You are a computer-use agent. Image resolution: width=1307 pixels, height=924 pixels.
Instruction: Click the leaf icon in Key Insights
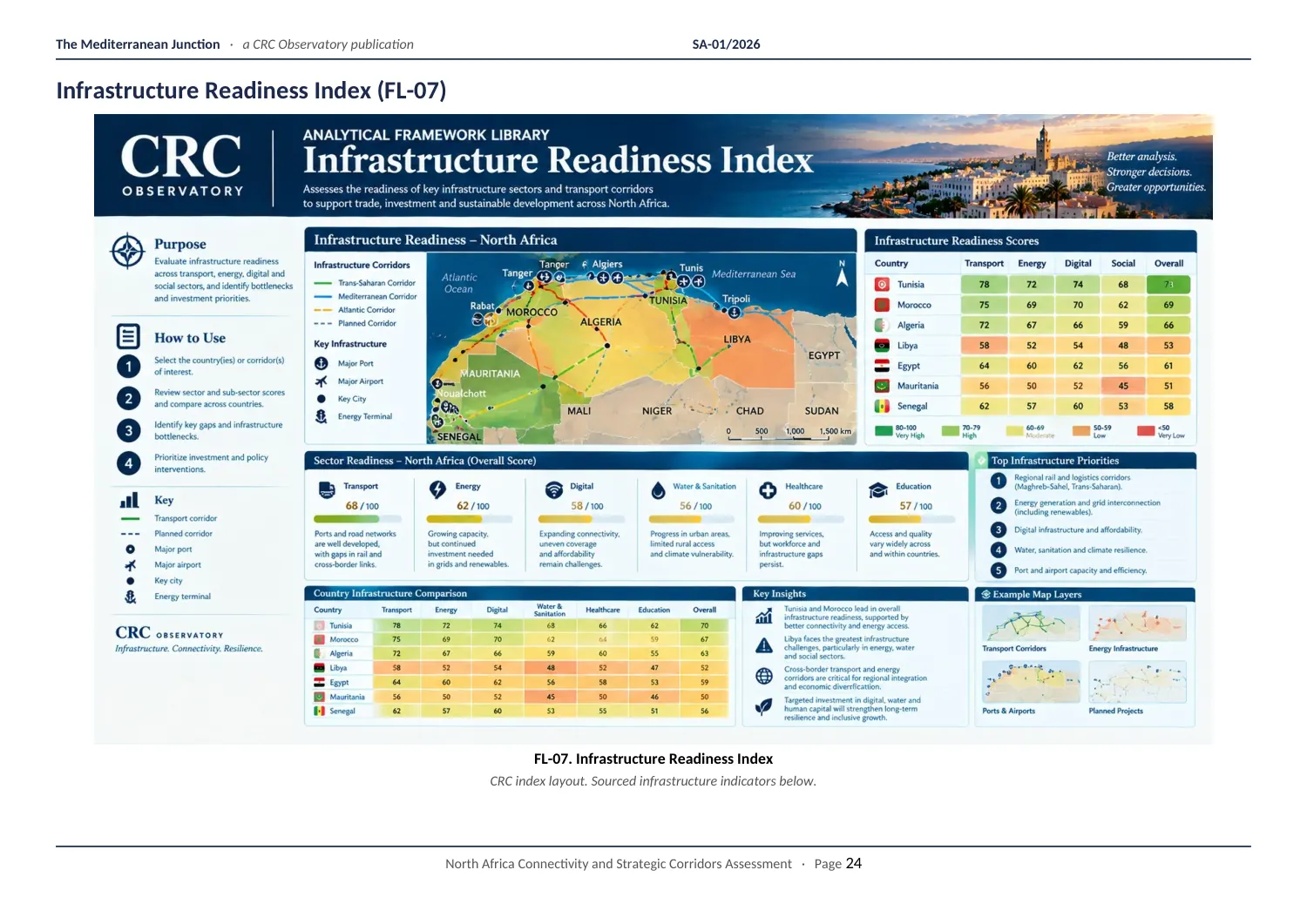tap(764, 706)
